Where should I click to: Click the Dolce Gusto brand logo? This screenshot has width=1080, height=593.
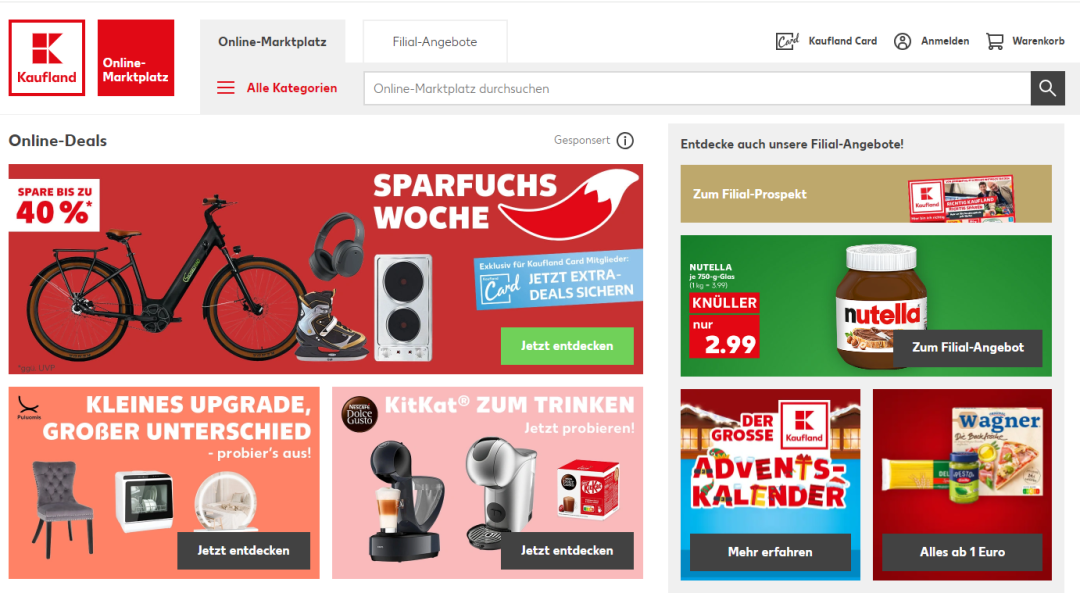pyautogui.click(x=359, y=415)
